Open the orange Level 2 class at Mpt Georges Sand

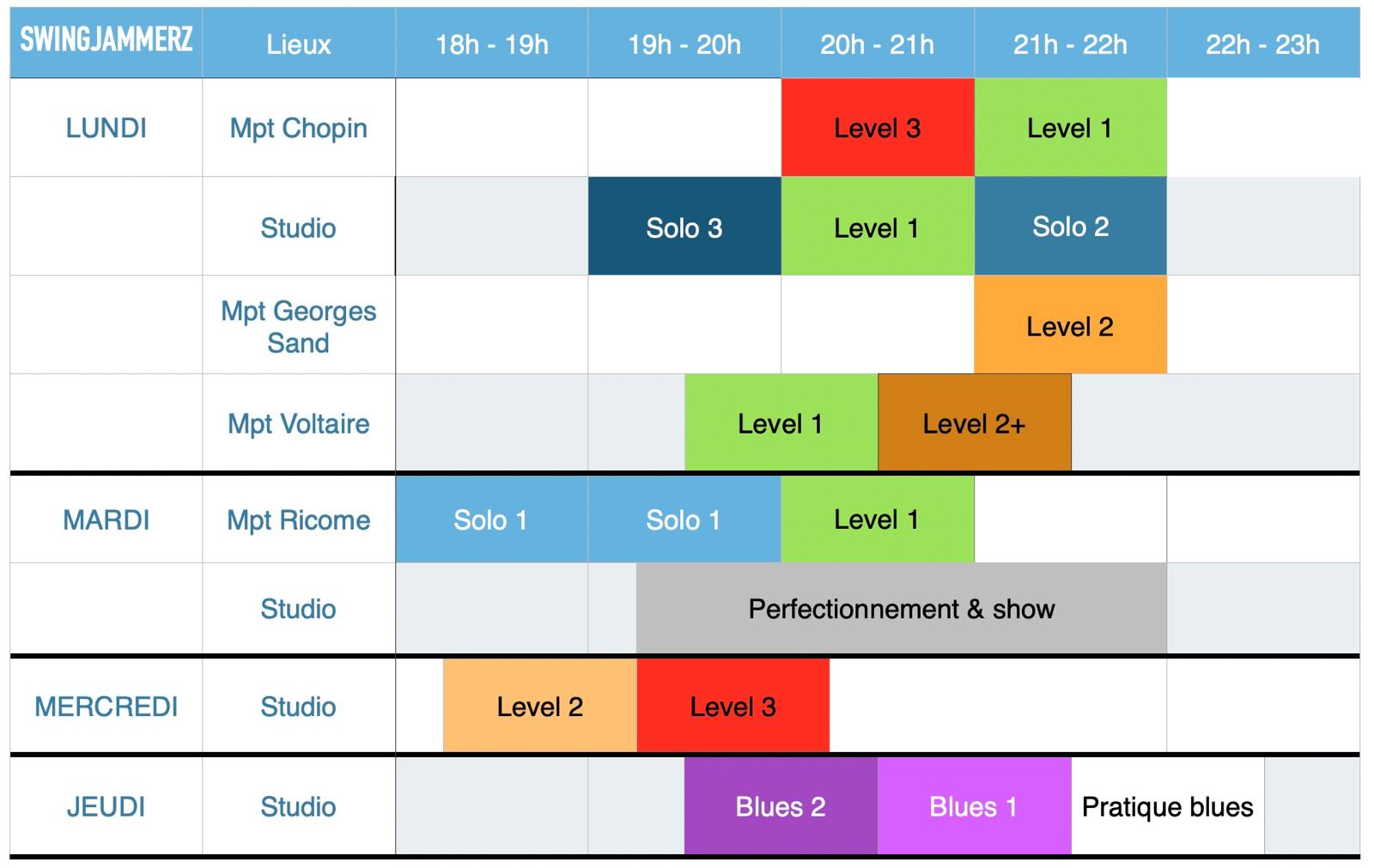click(x=1070, y=326)
